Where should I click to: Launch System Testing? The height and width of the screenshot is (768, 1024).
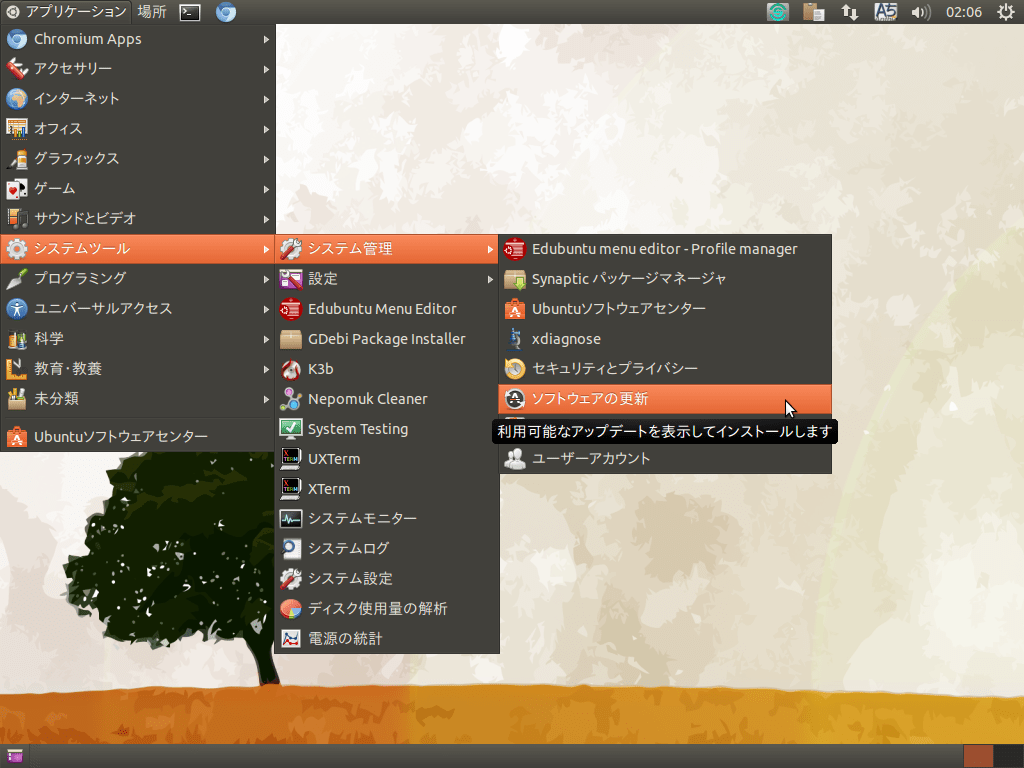(x=387, y=429)
